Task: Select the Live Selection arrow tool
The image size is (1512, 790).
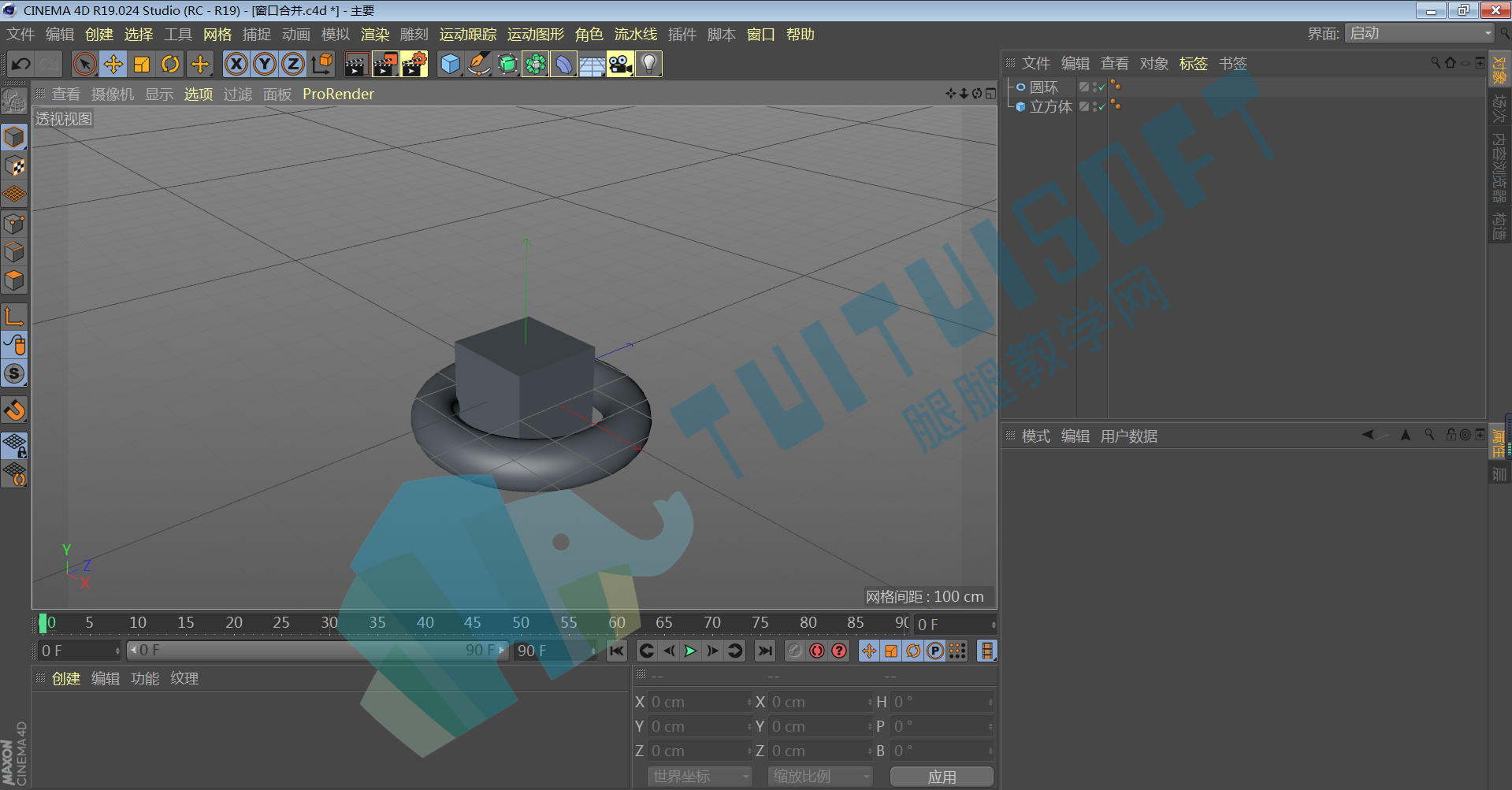Action: (84, 64)
